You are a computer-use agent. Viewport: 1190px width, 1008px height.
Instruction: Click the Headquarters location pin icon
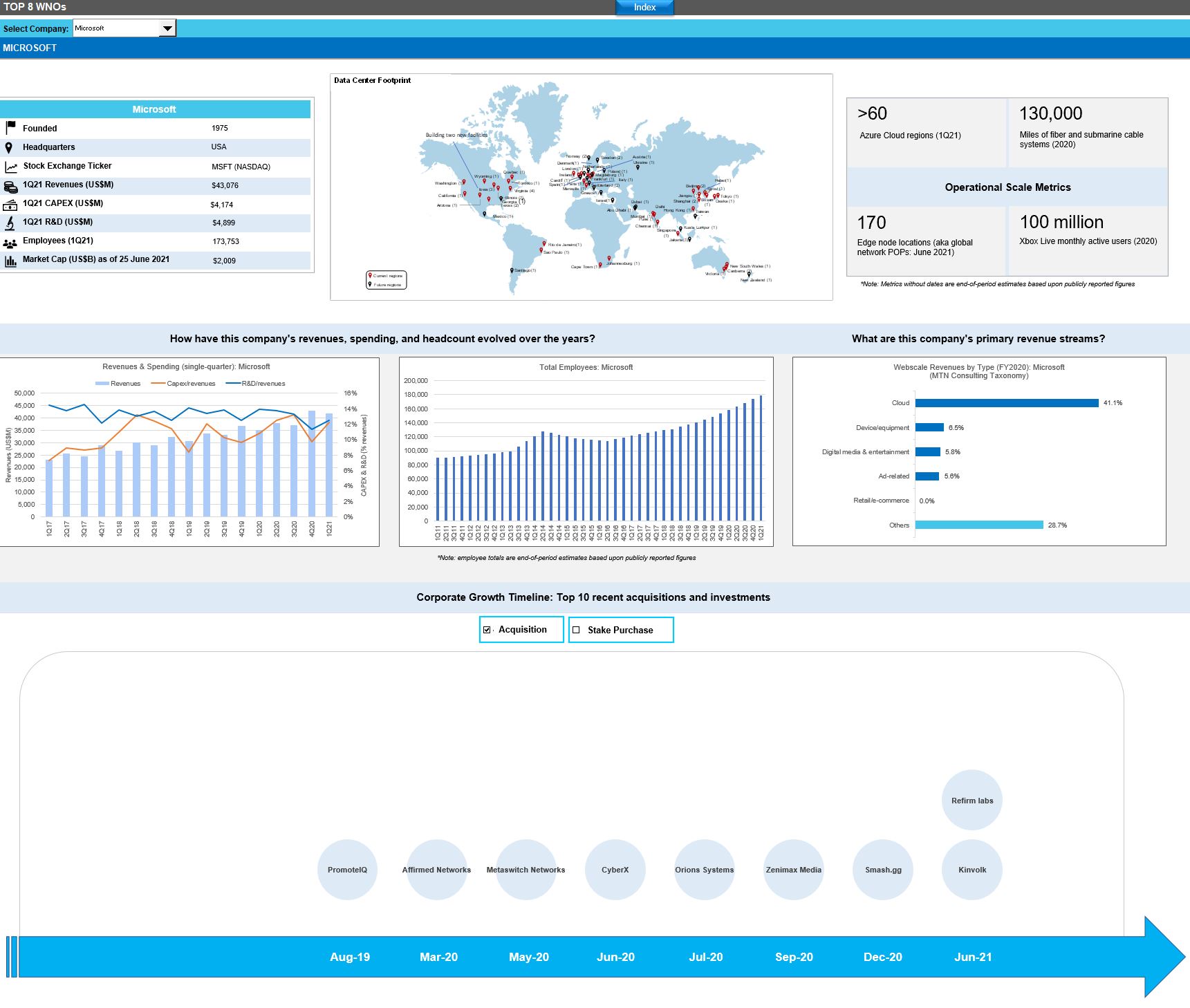pyautogui.click(x=9, y=147)
